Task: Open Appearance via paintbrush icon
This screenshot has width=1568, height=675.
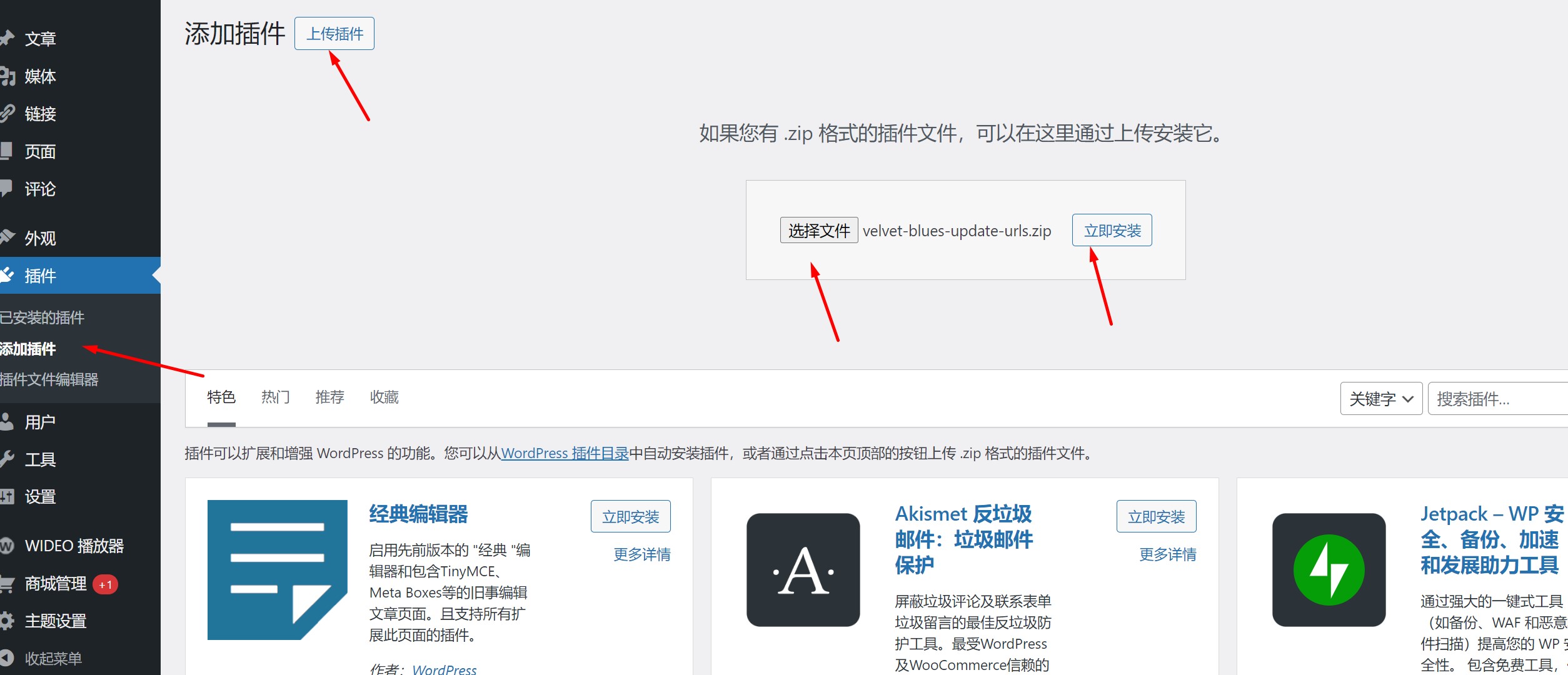Action: [x=7, y=237]
